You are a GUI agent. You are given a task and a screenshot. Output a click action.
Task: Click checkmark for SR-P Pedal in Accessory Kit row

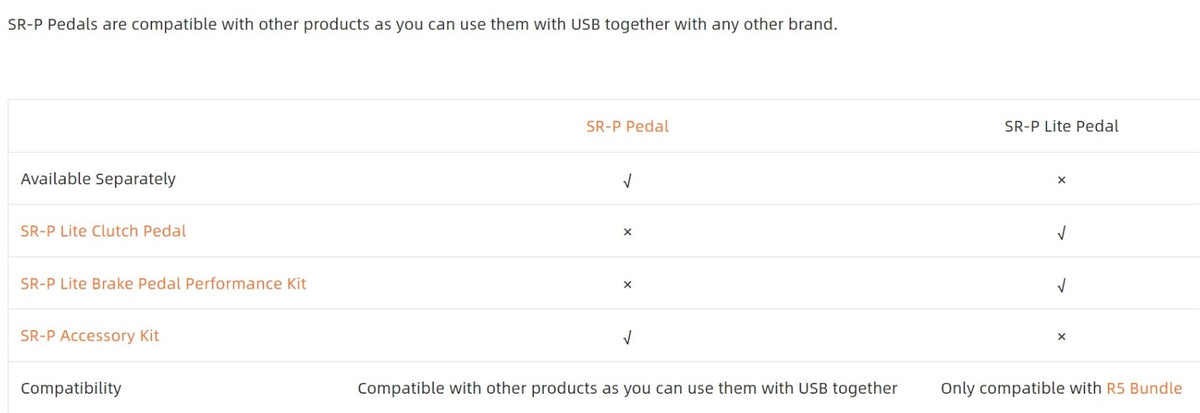[x=627, y=337]
